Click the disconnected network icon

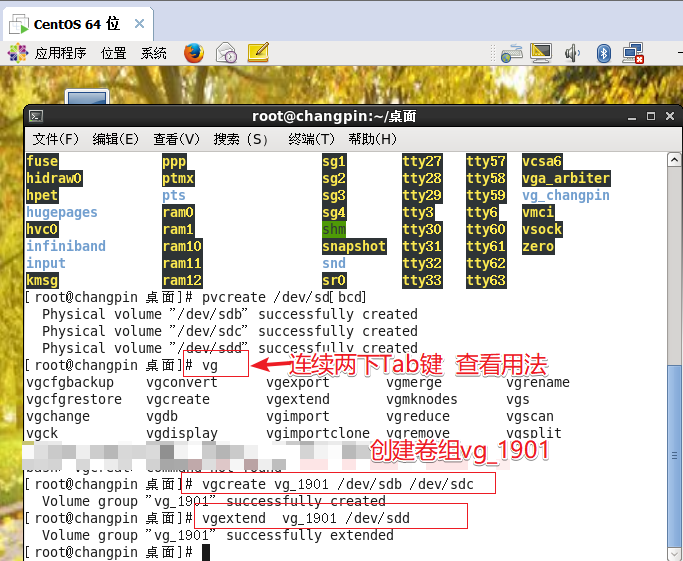pyautogui.click(x=633, y=53)
